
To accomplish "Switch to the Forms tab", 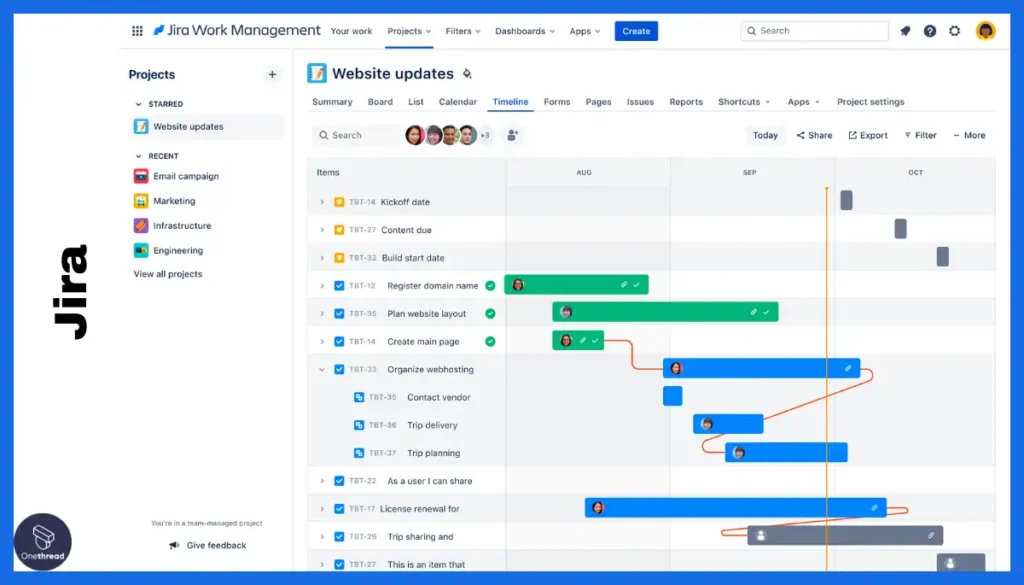I will (x=557, y=102).
